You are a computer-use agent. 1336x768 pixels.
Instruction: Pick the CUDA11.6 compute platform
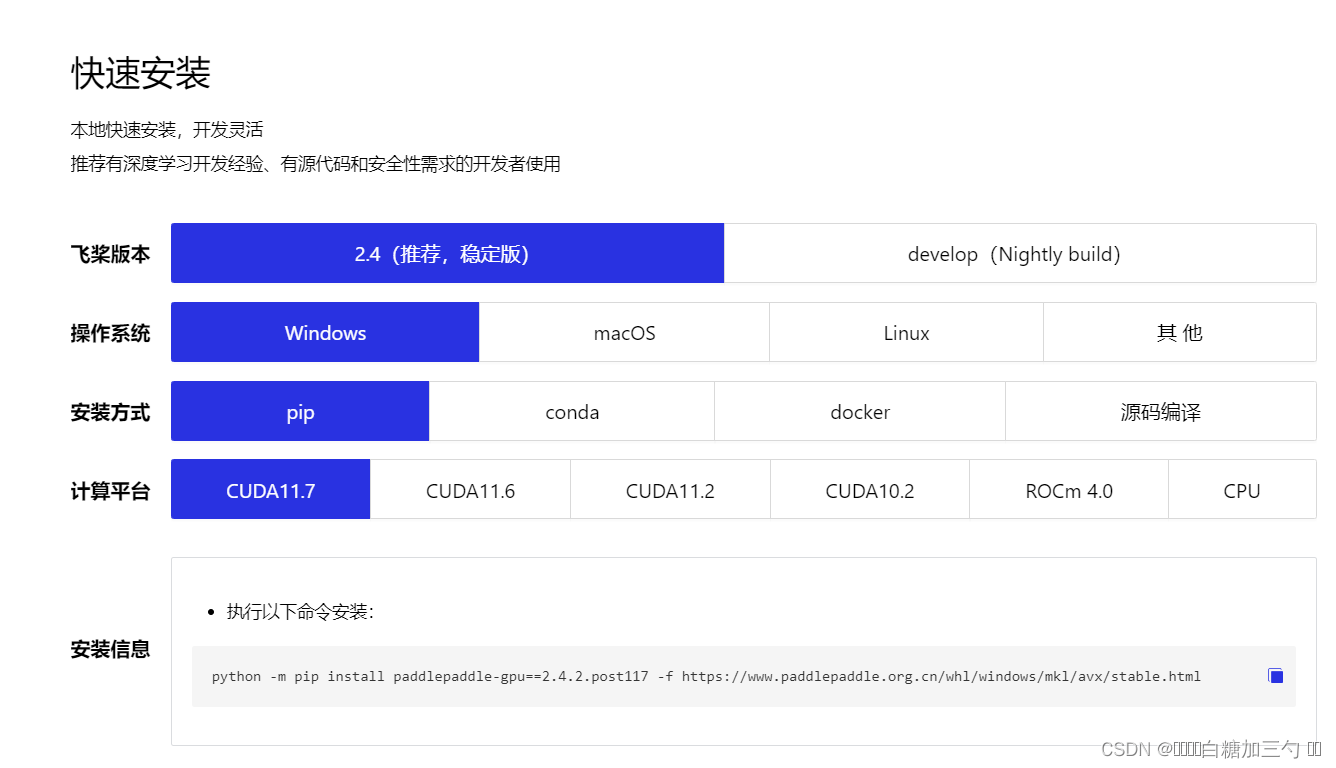coord(470,489)
